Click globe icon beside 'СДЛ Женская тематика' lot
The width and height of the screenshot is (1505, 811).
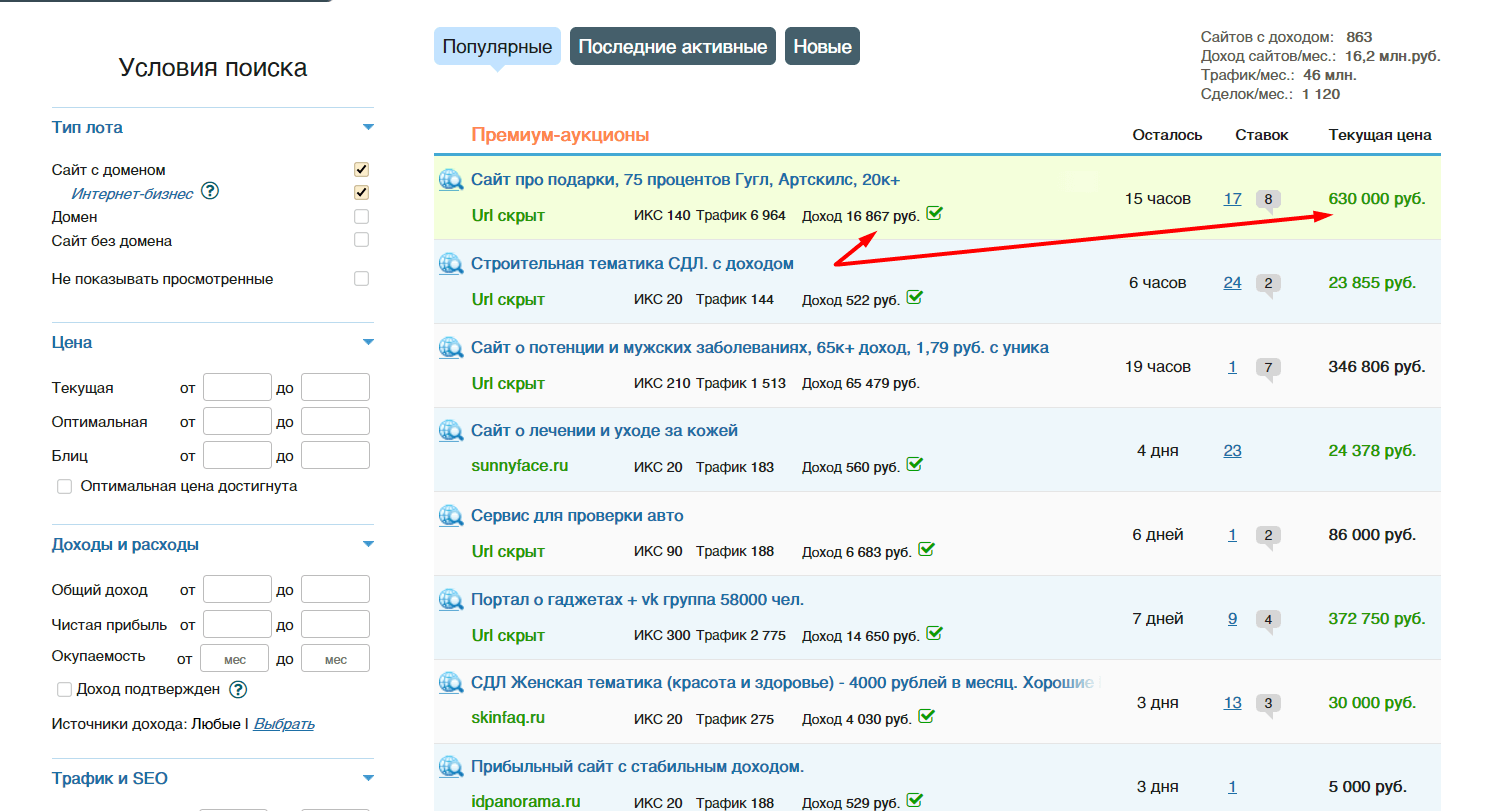450,683
